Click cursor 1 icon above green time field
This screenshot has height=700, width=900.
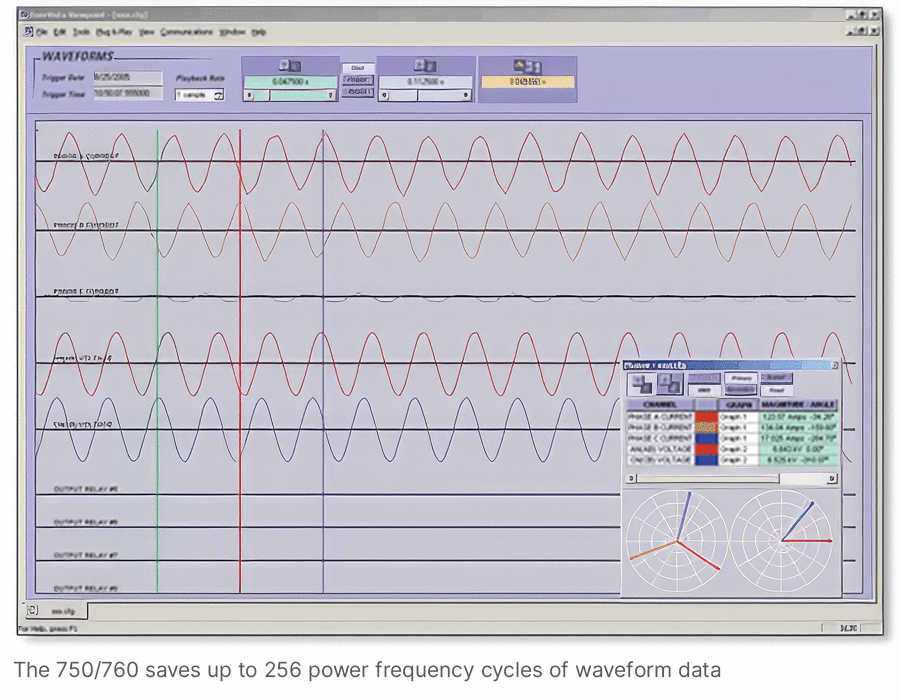[x=290, y=65]
